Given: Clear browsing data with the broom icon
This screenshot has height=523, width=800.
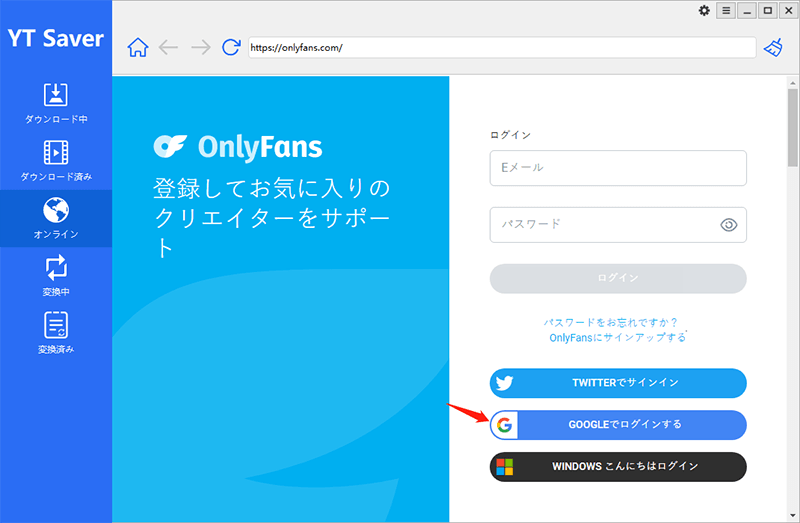Looking at the screenshot, I should coord(773,47).
